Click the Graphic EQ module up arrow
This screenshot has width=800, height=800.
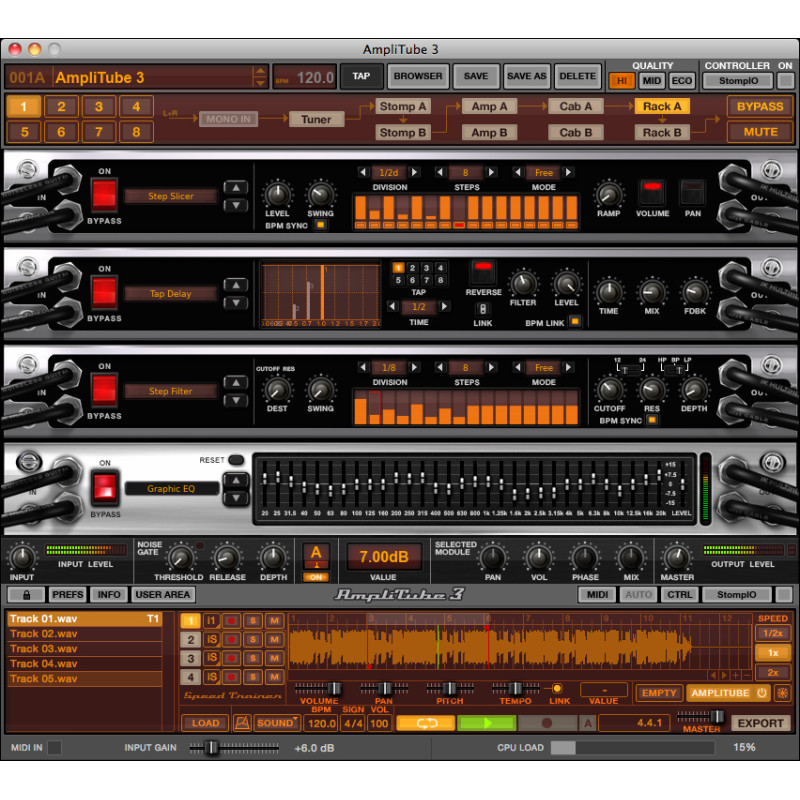[236, 480]
